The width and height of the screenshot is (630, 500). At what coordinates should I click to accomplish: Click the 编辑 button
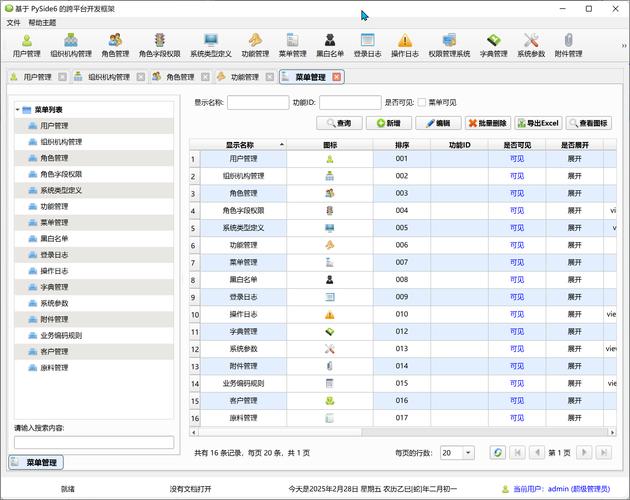pos(438,123)
